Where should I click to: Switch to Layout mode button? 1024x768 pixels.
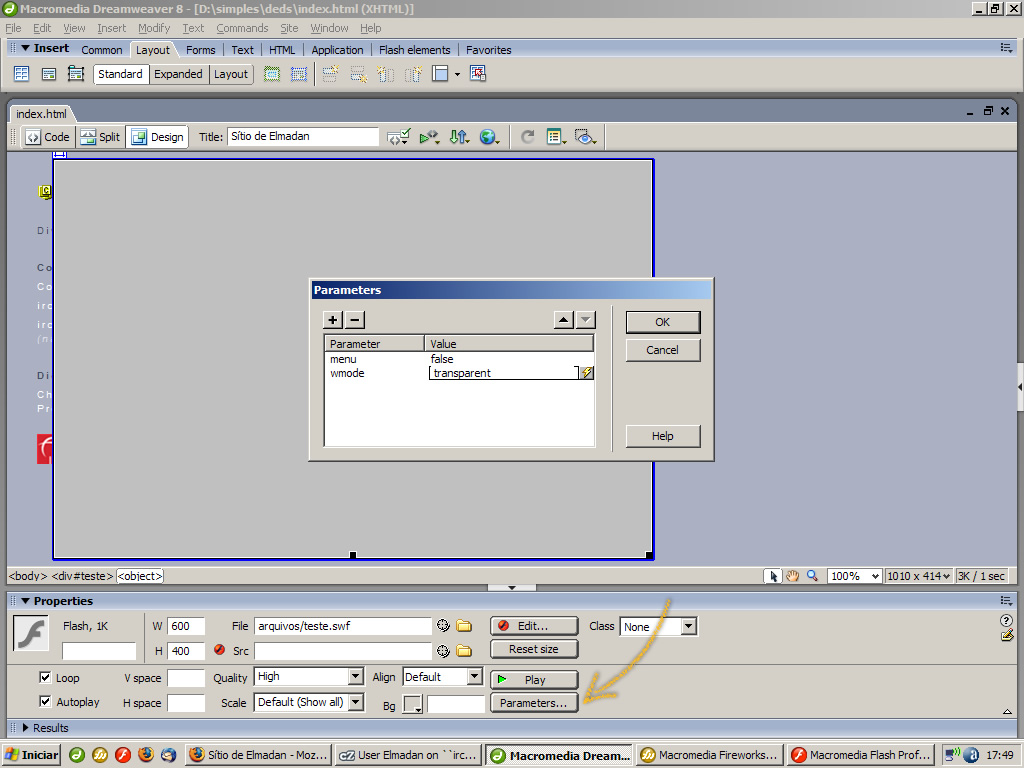(231, 74)
